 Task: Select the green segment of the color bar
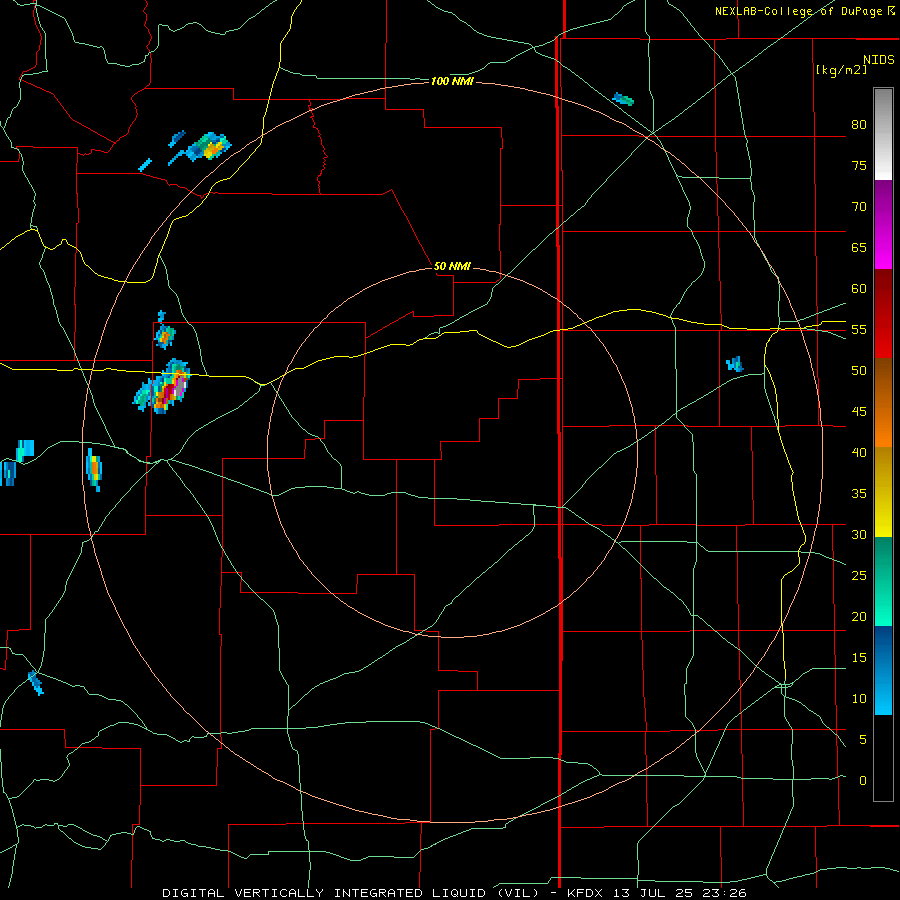(x=883, y=581)
